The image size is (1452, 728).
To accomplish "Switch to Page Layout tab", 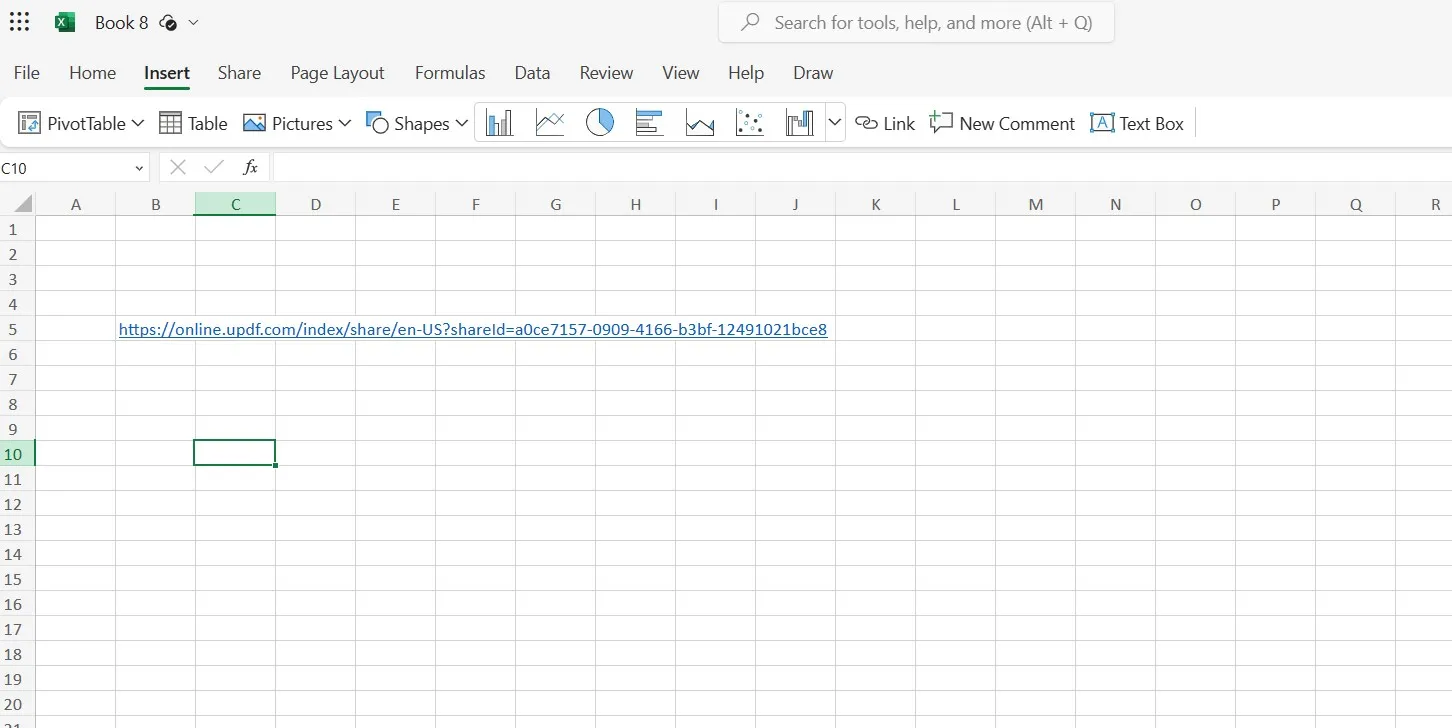I will coord(337,73).
